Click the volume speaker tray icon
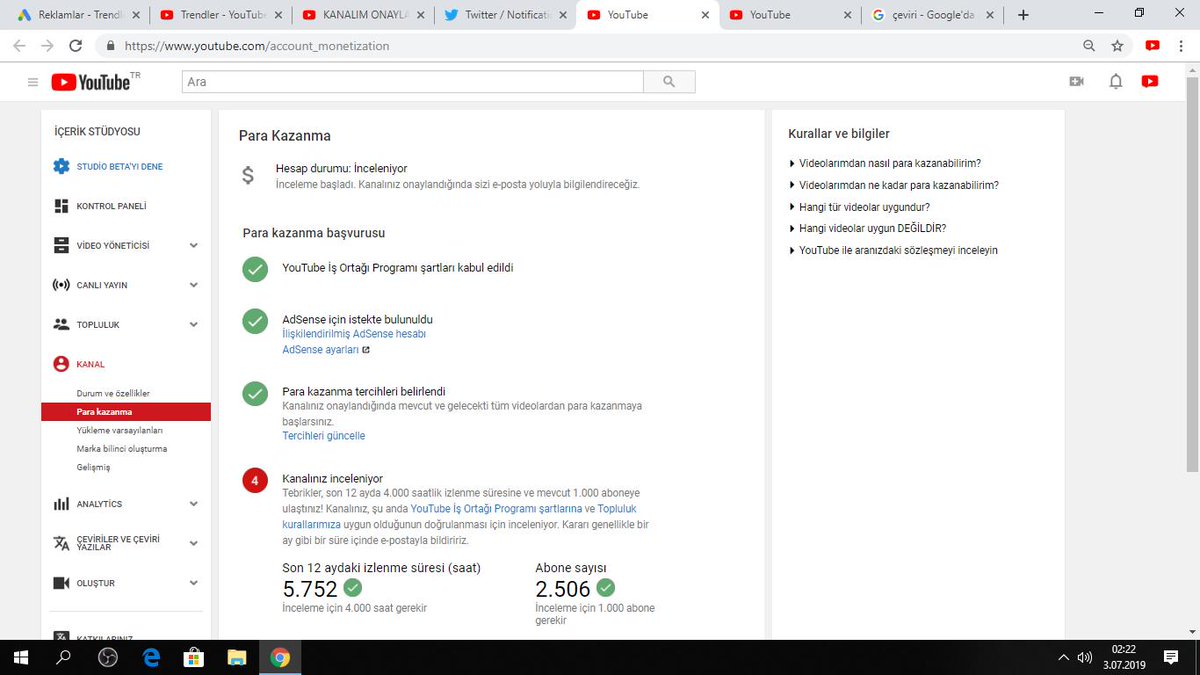Image resolution: width=1200 pixels, height=675 pixels. tap(1085, 658)
